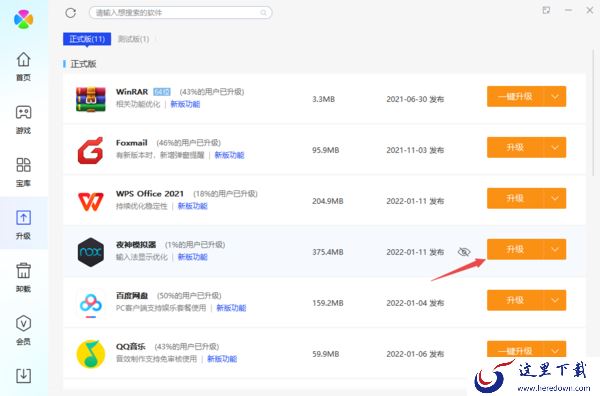This screenshot has height=396, width=600.
Task: Click the 2022-01-06 release date
Action: point(406,354)
